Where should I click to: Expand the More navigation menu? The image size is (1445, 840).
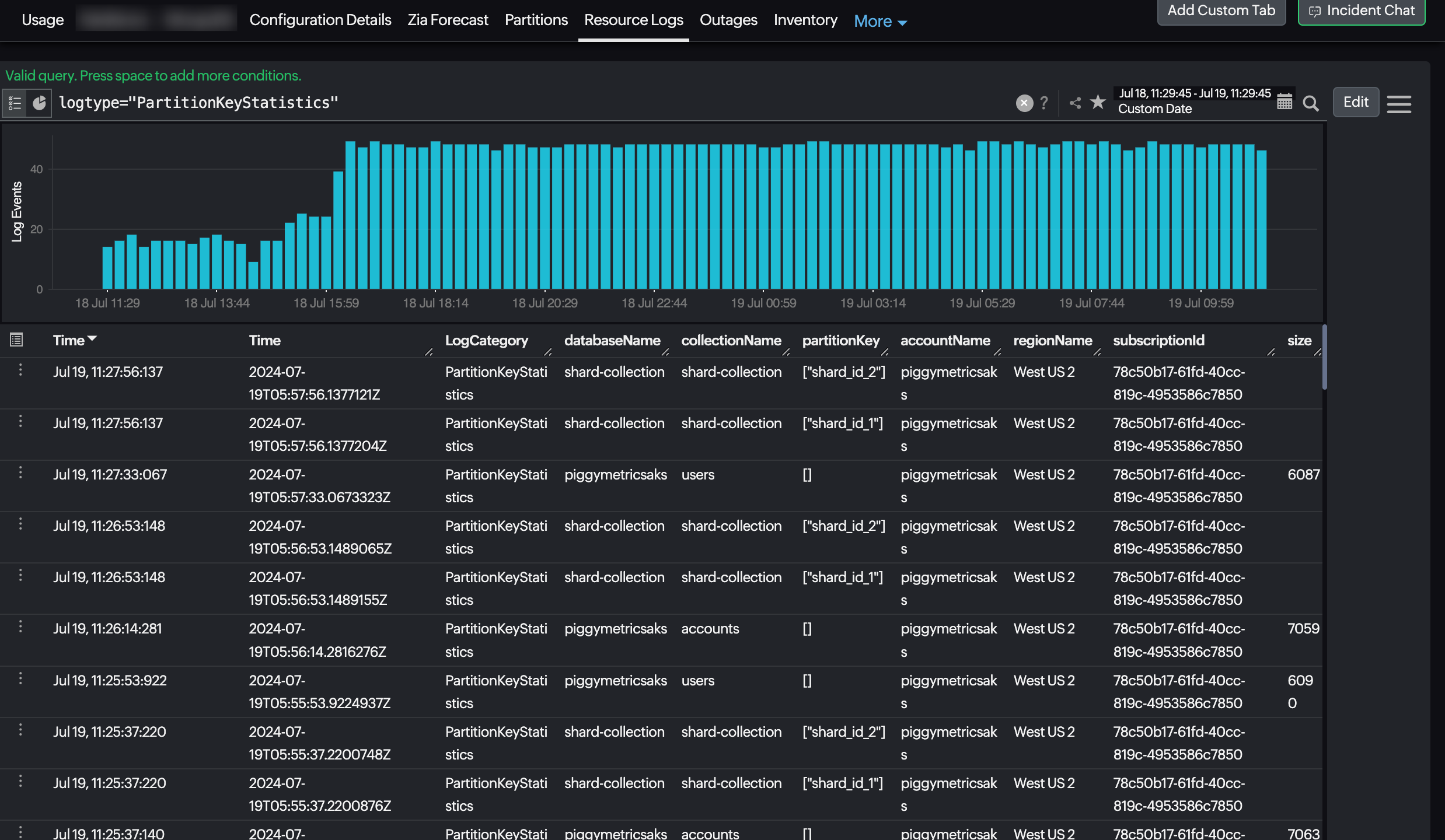click(x=879, y=21)
